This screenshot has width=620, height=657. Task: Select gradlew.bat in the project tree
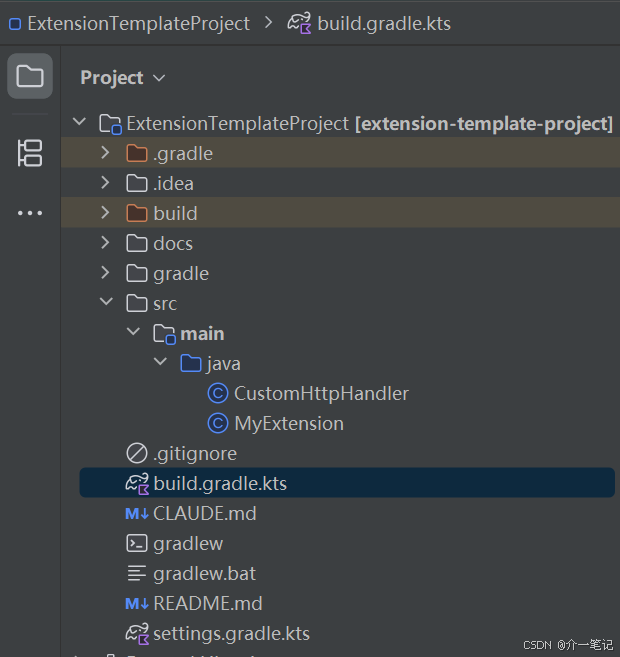pos(204,574)
